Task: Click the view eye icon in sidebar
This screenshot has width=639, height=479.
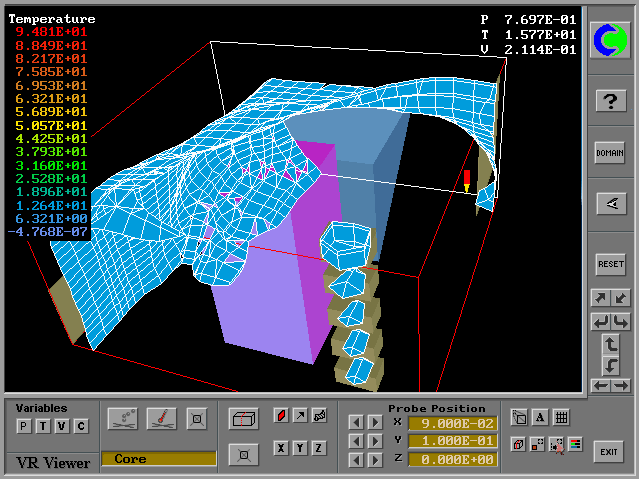Action: [610, 204]
